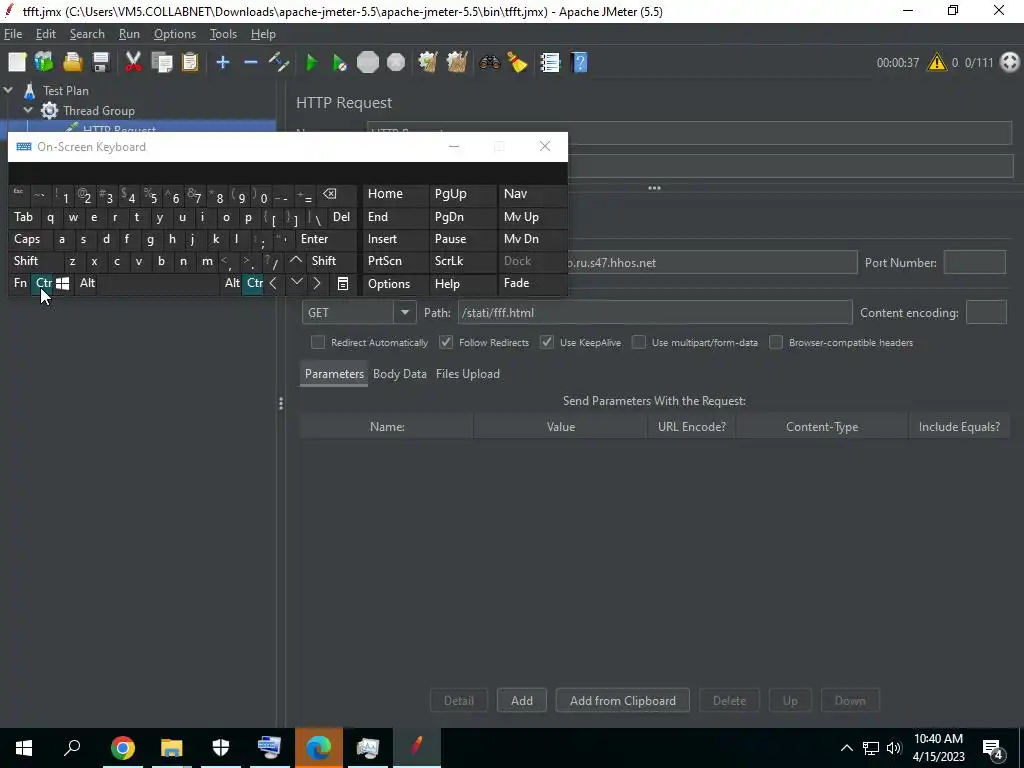
Task: Click the Stop test icon
Action: tap(368, 63)
